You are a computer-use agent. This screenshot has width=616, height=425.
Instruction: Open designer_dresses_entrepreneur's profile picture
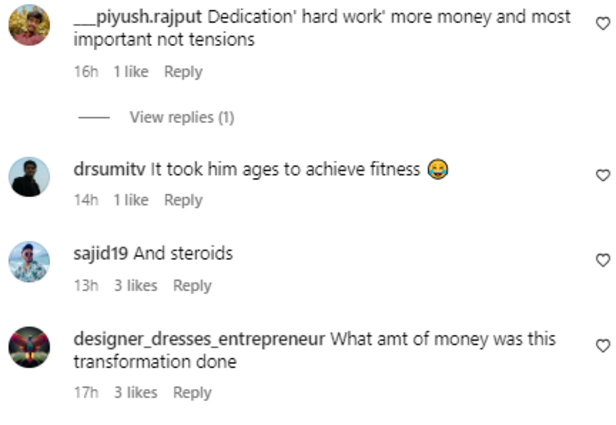pos(29,348)
